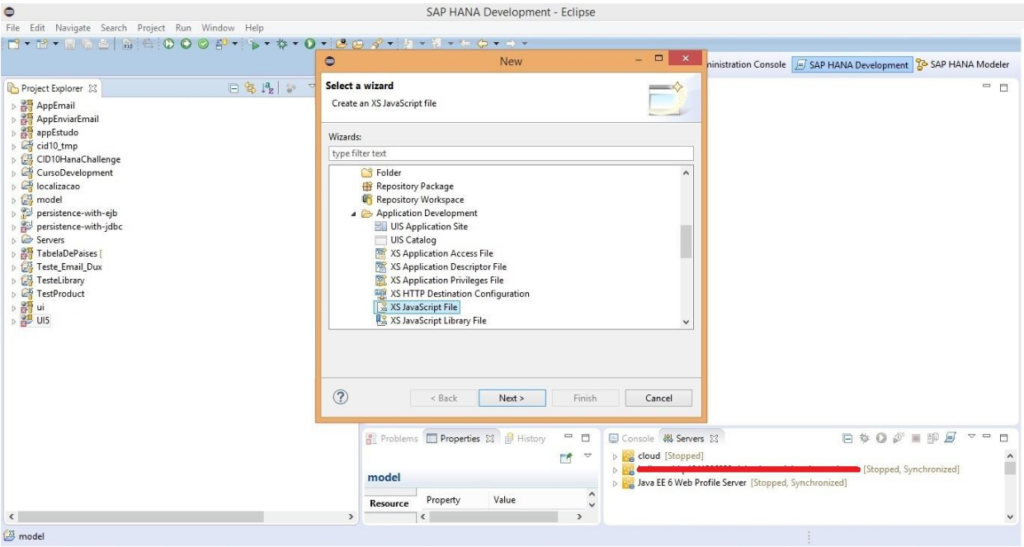The image size is (1024, 547).
Task: Choose the UIS Application Site wizard entry
Action: coord(428,227)
